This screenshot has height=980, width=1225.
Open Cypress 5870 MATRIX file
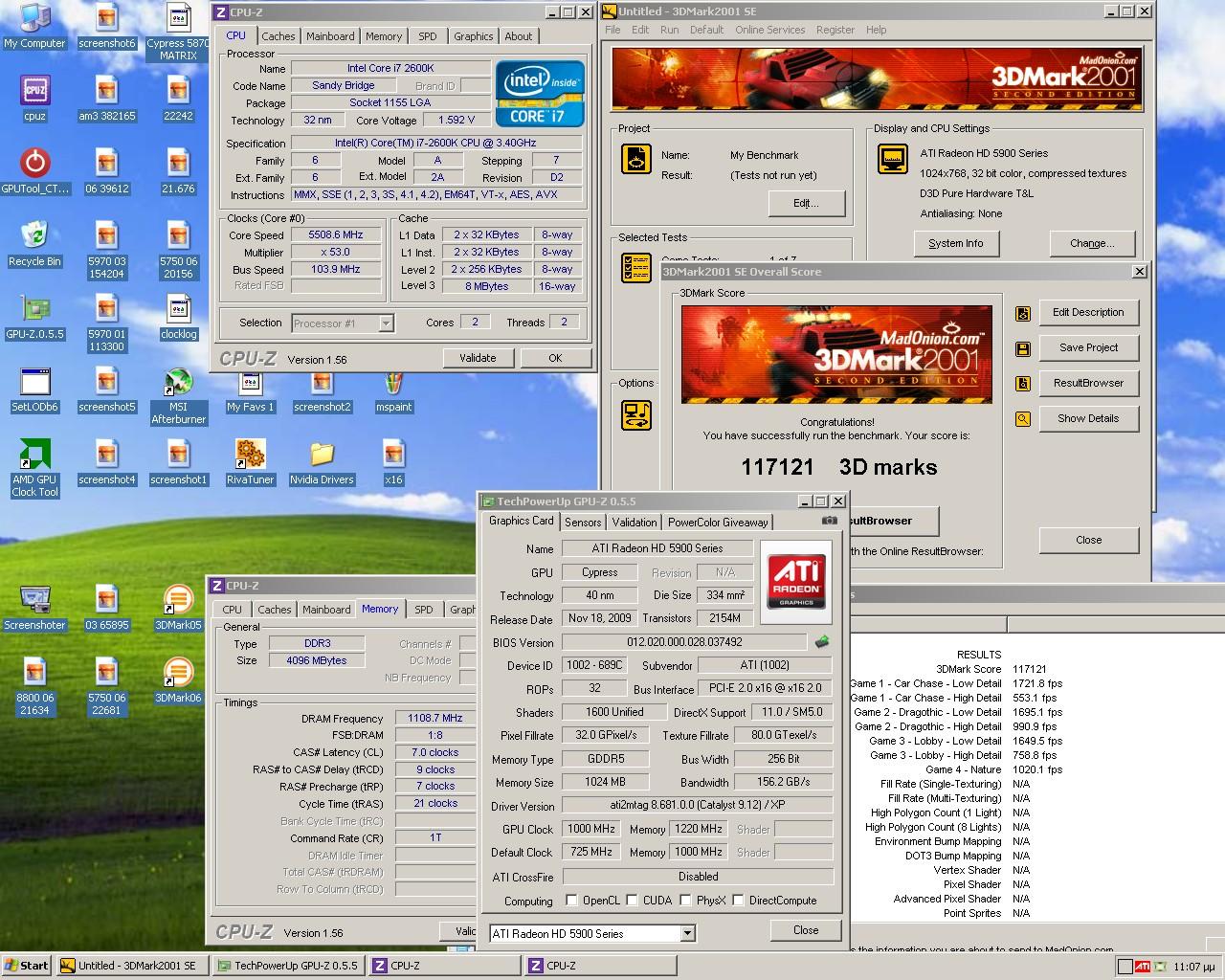(178, 33)
